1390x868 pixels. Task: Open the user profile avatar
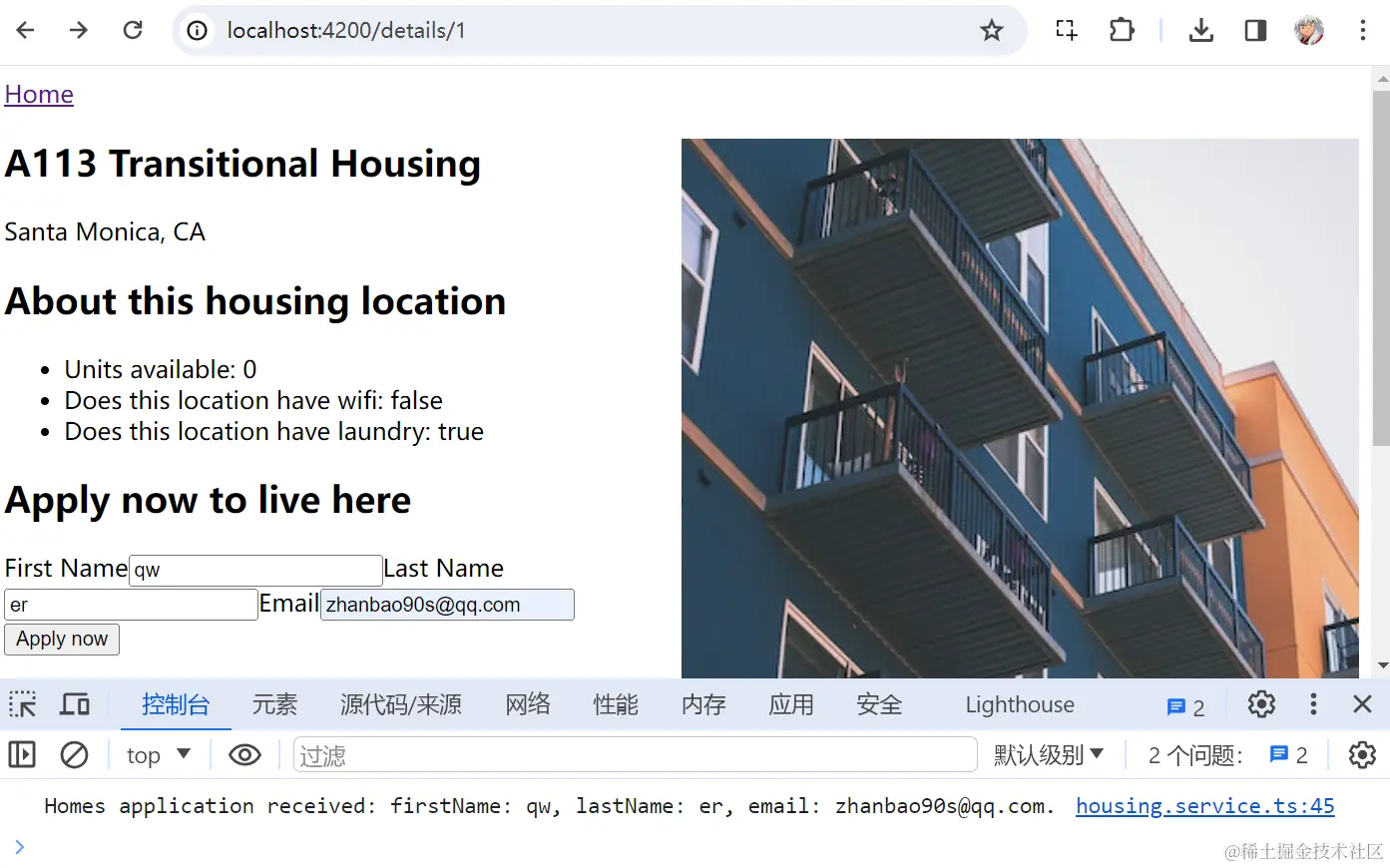(1309, 30)
